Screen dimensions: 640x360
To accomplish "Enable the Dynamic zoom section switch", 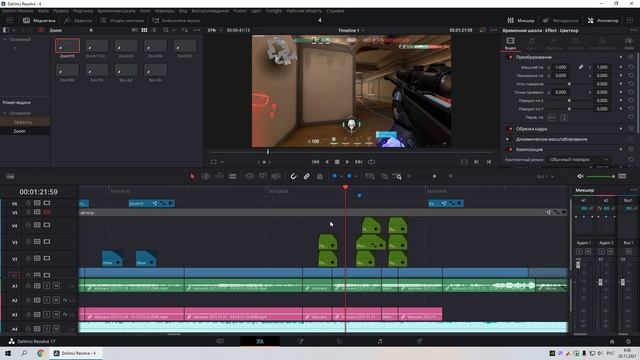I will (x=509, y=139).
